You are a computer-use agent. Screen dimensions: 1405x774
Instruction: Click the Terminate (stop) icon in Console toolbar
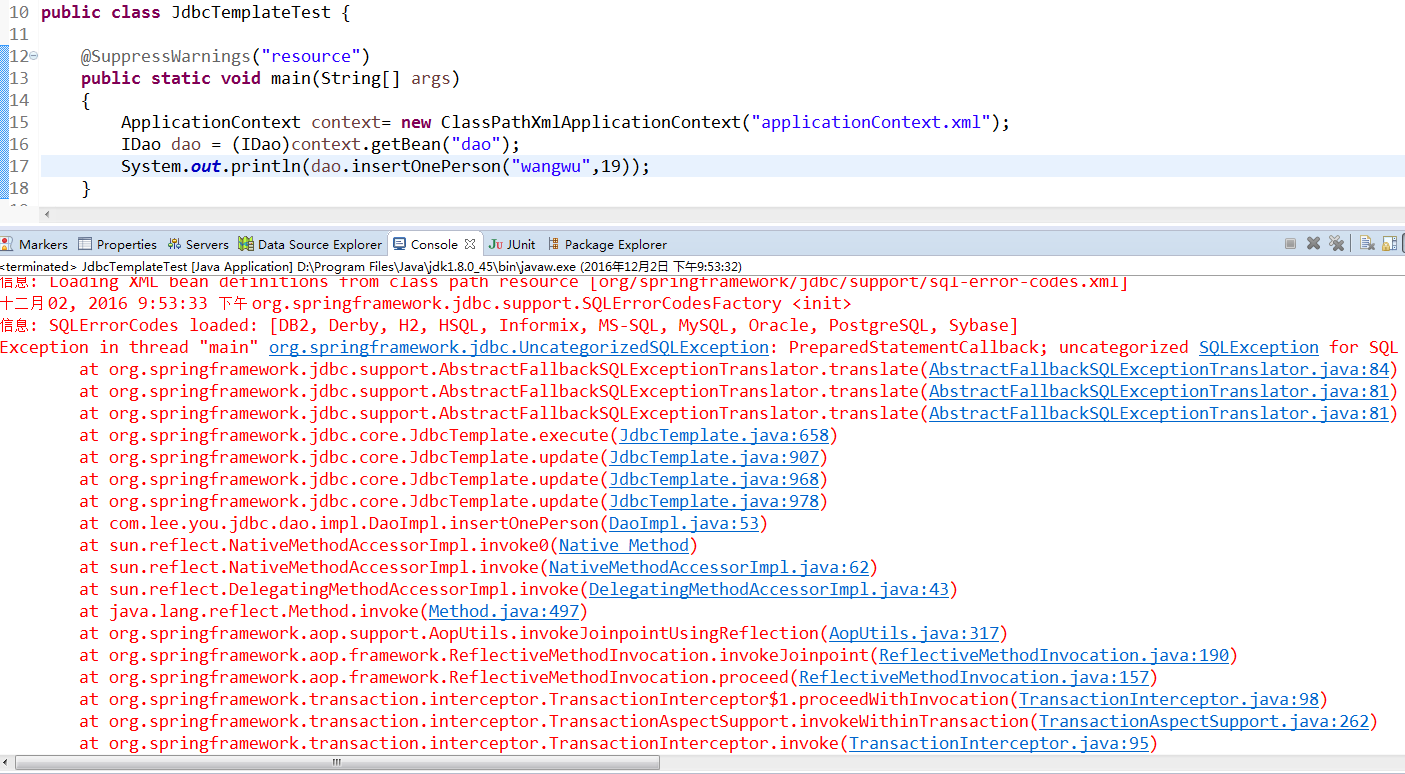point(1290,244)
